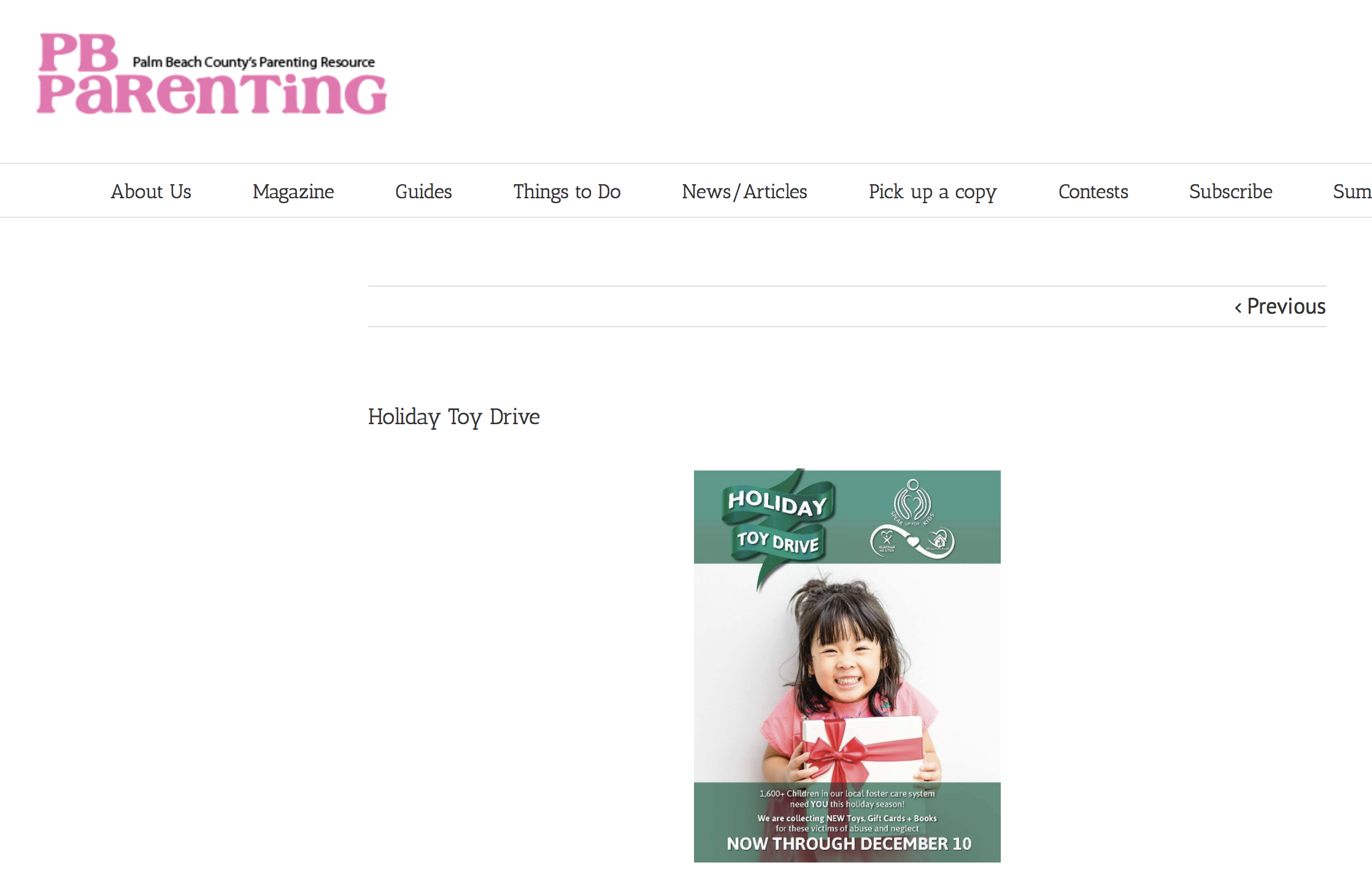The width and height of the screenshot is (1372, 884).
Task: Click the PB Parenting logo
Action: click(x=212, y=74)
